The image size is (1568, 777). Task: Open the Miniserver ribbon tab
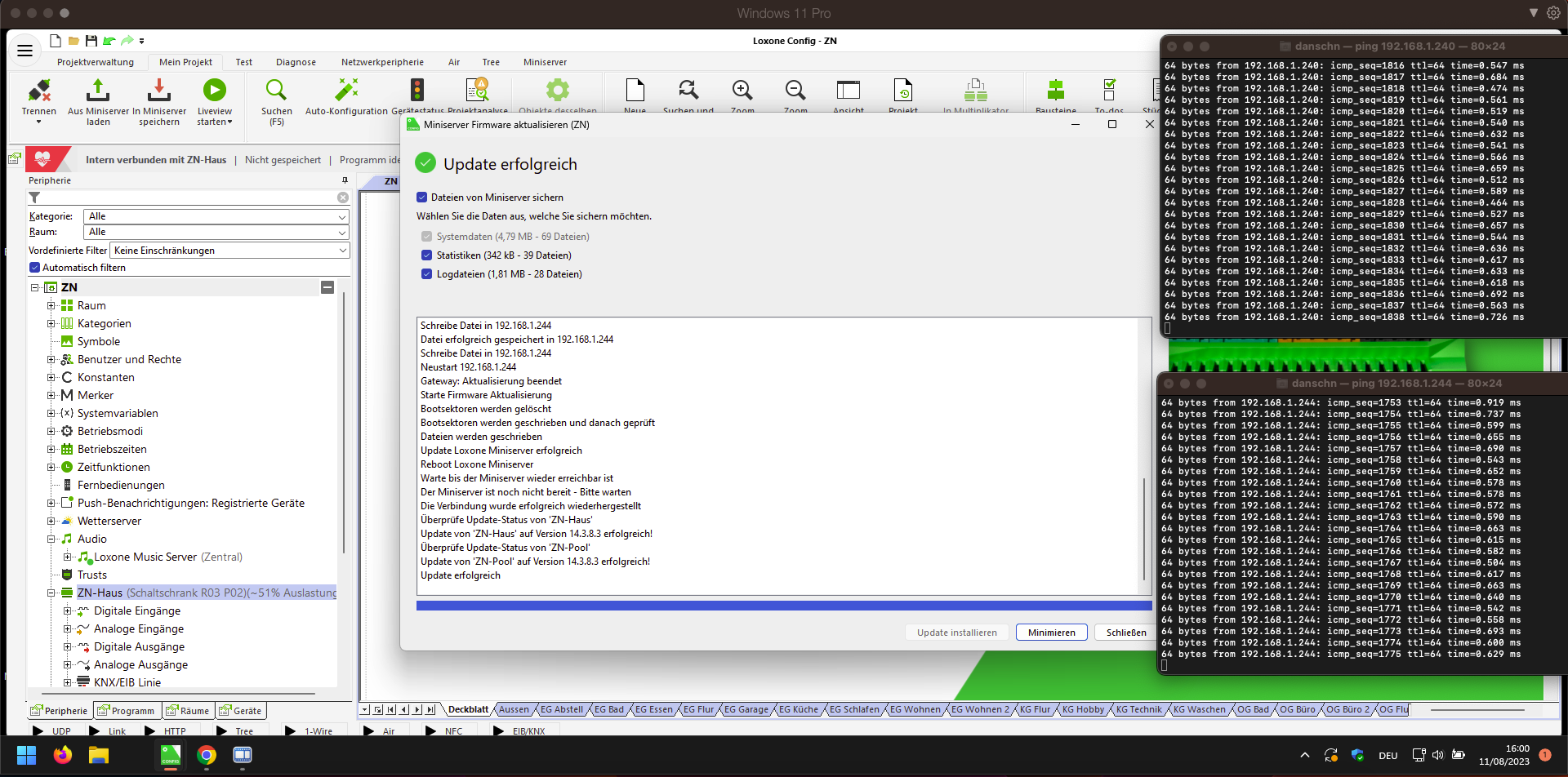(545, 62)
